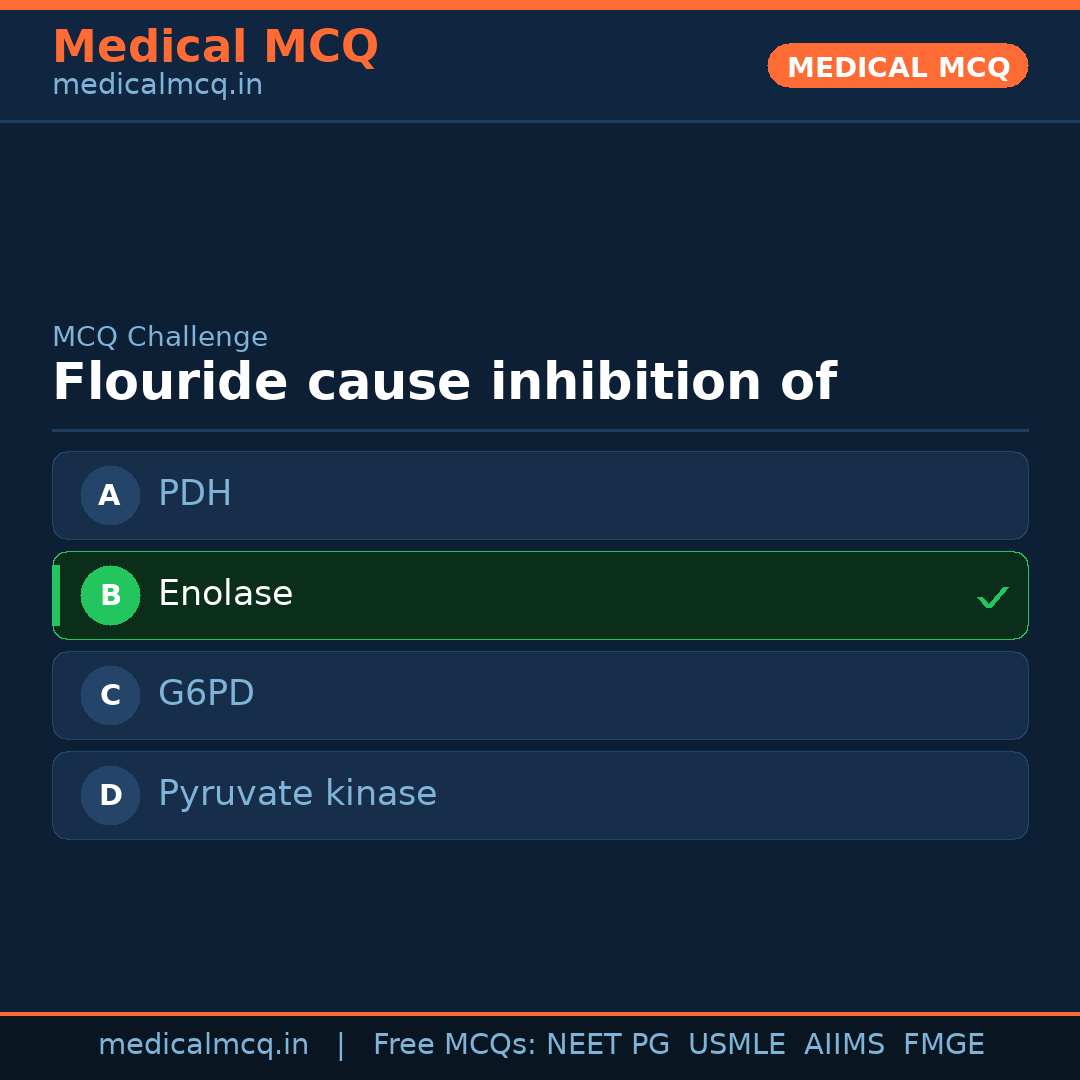Click the green letter B circle
This screenshot has height=1080, width=1080.
(x=110, y=595)
